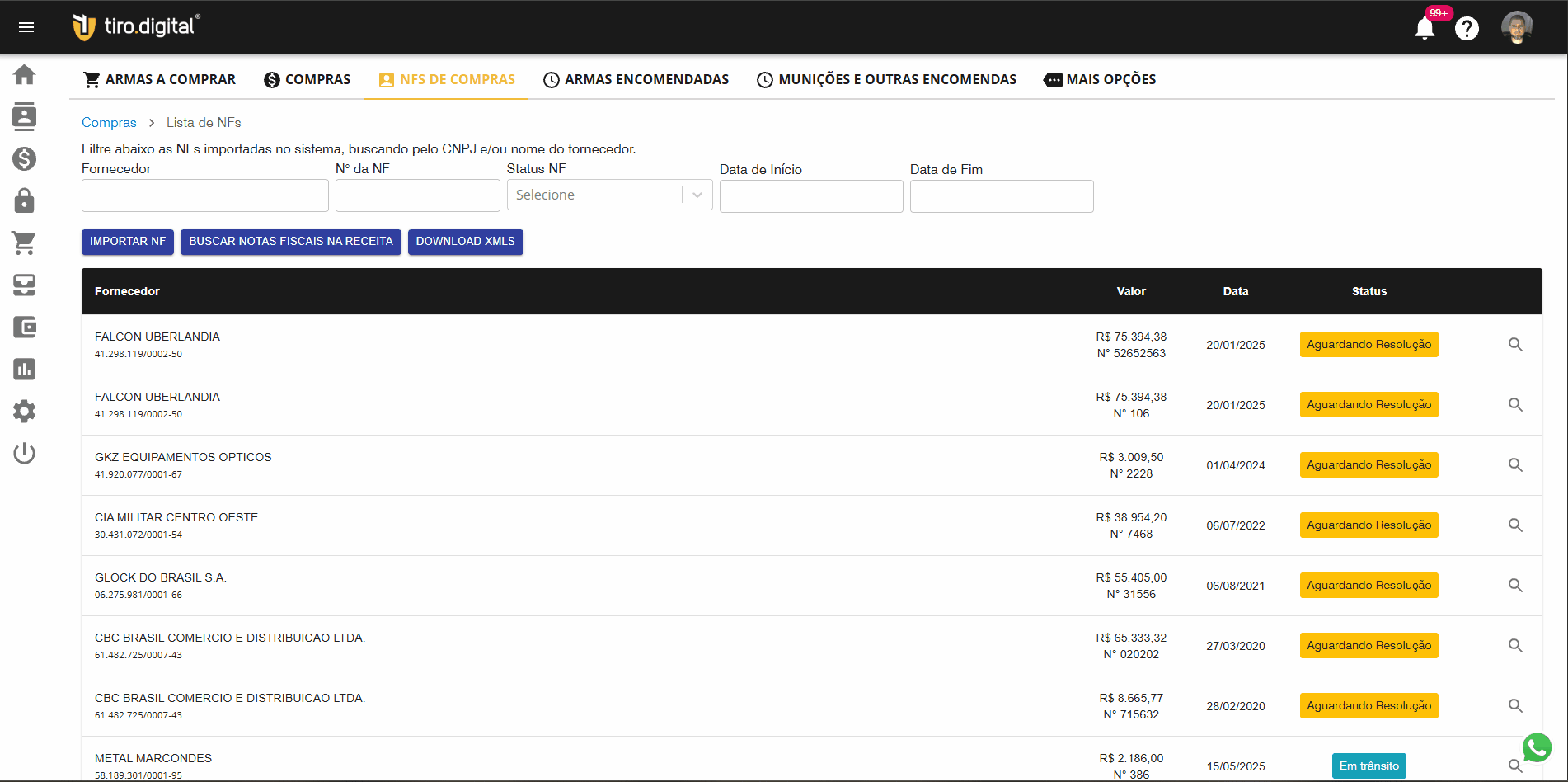This screenshot has height=782, width=1568.
Task: Open the shopping cart icon in sidebar
Action: click(25, 243)
